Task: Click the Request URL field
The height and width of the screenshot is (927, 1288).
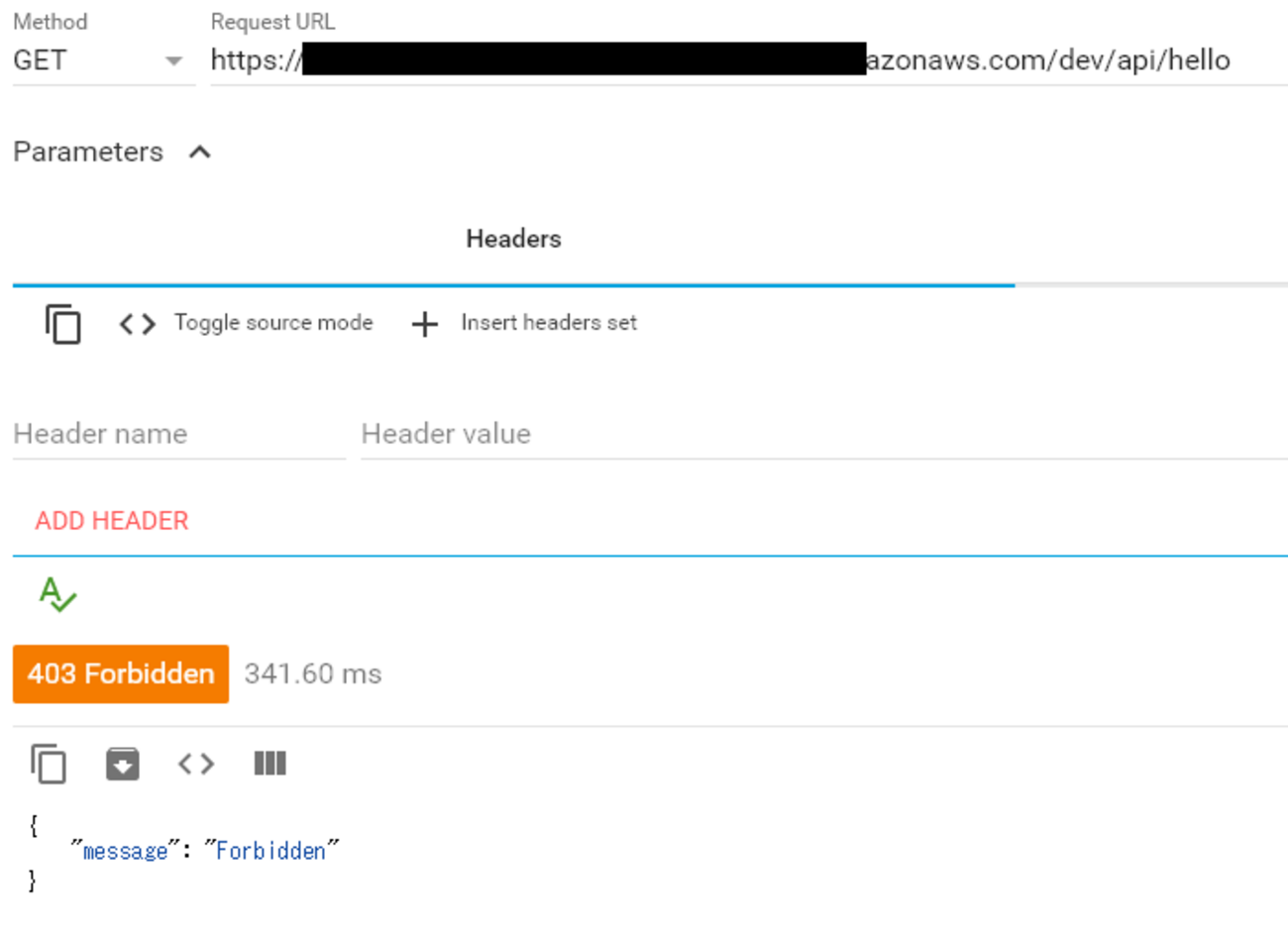Action: [x=749, y=60]
